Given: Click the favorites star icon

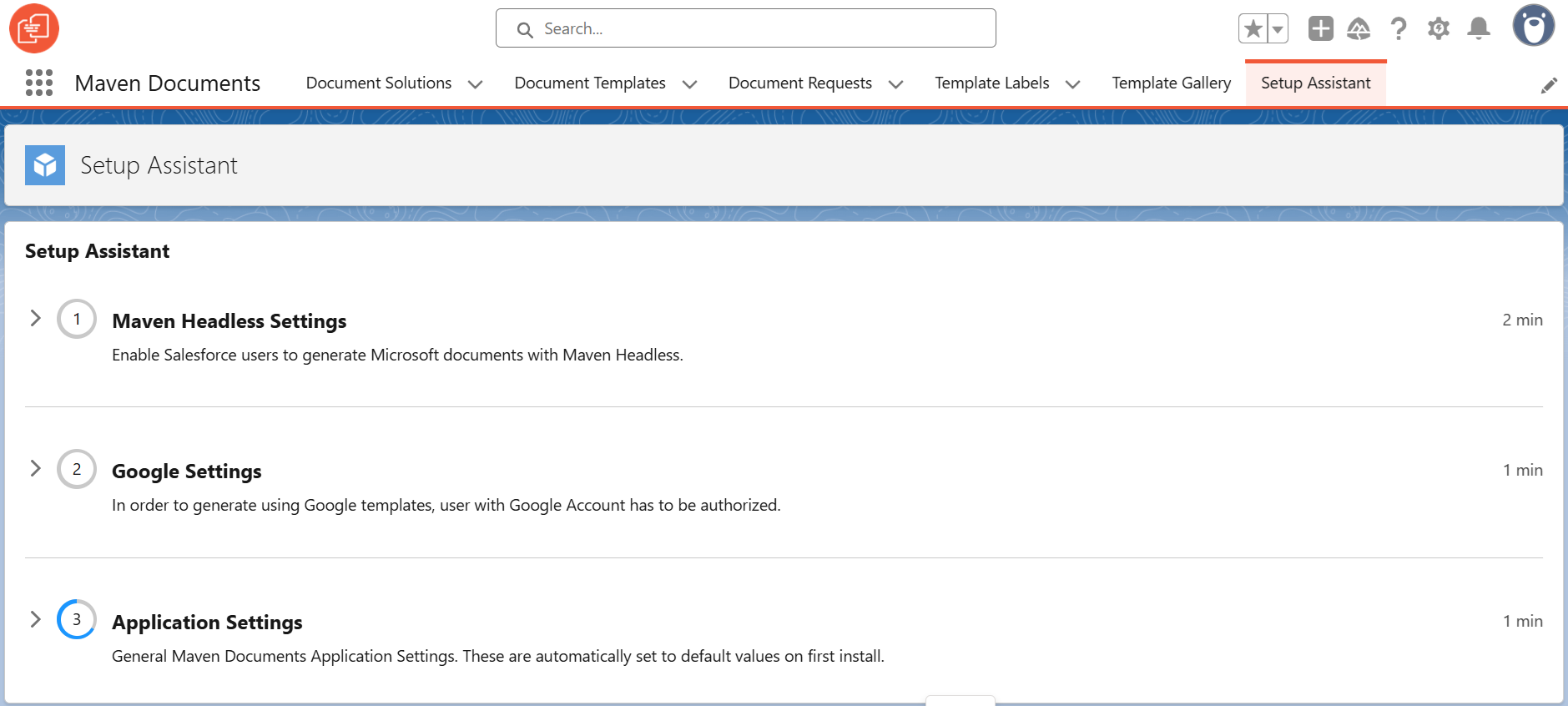Looking at the screenshot, I should 1253,28.
